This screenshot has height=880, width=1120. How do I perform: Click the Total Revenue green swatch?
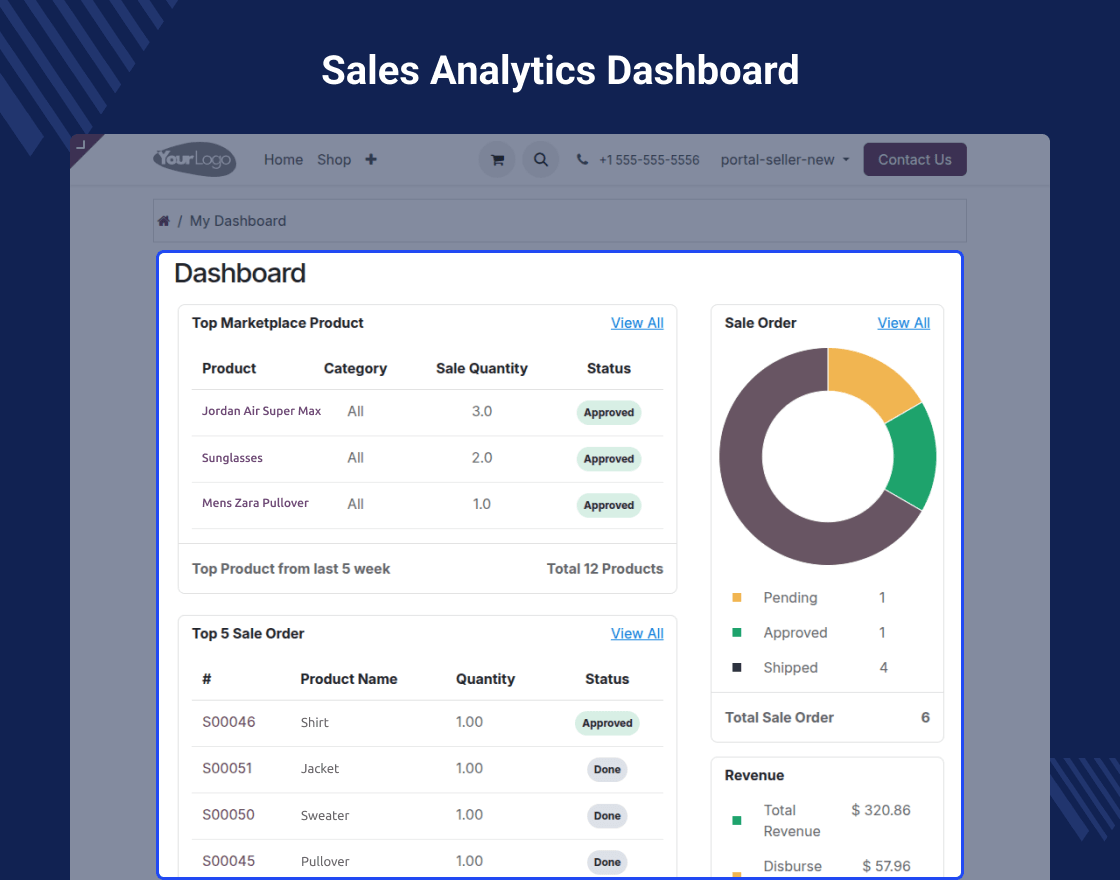pyautogui.click(x=737, y=820)
